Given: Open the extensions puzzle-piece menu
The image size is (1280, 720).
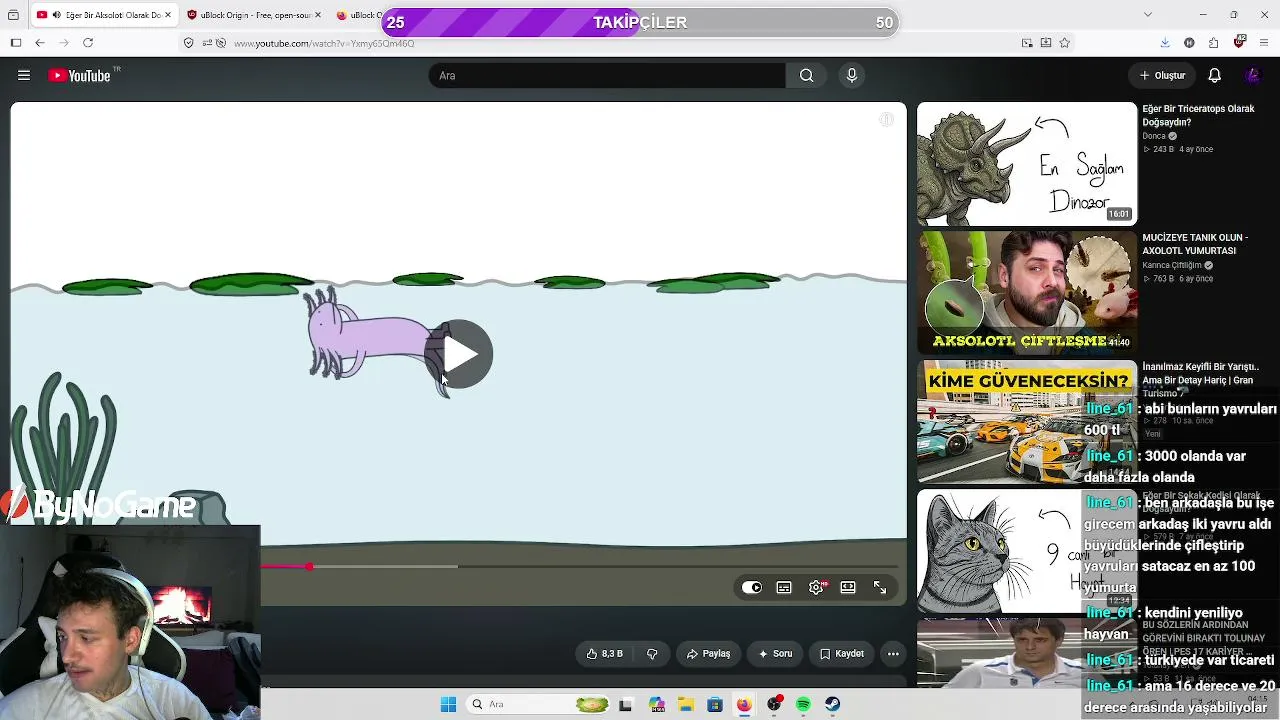Looking at the screenshot, I should point(1214,43).
